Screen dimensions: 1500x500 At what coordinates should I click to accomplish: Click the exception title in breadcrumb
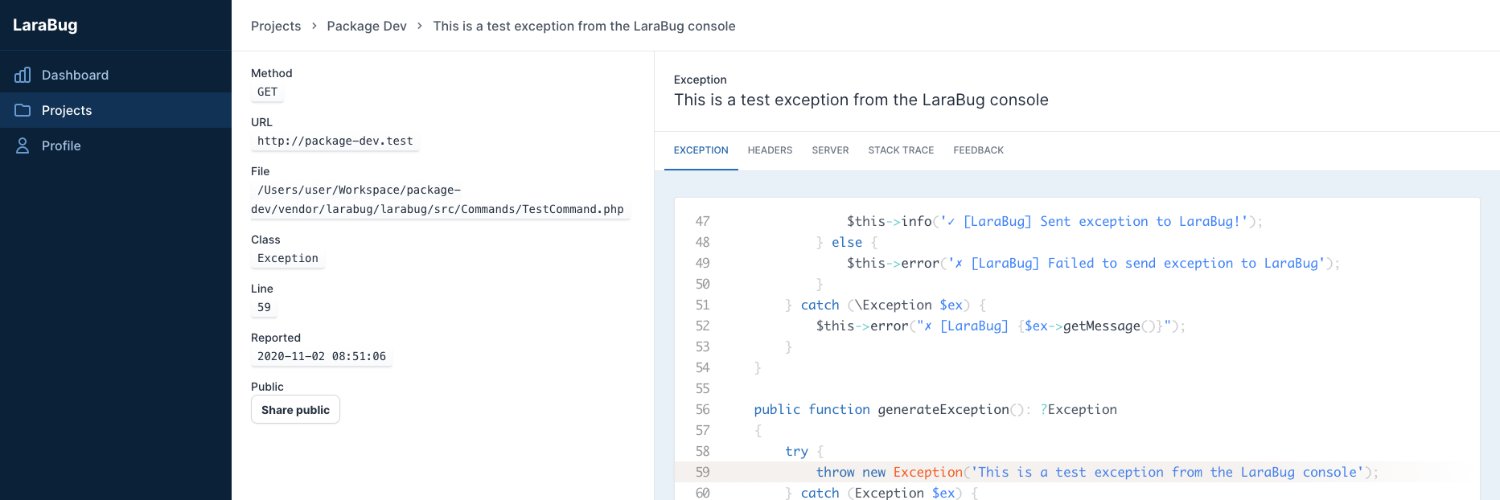click(584, 26)
